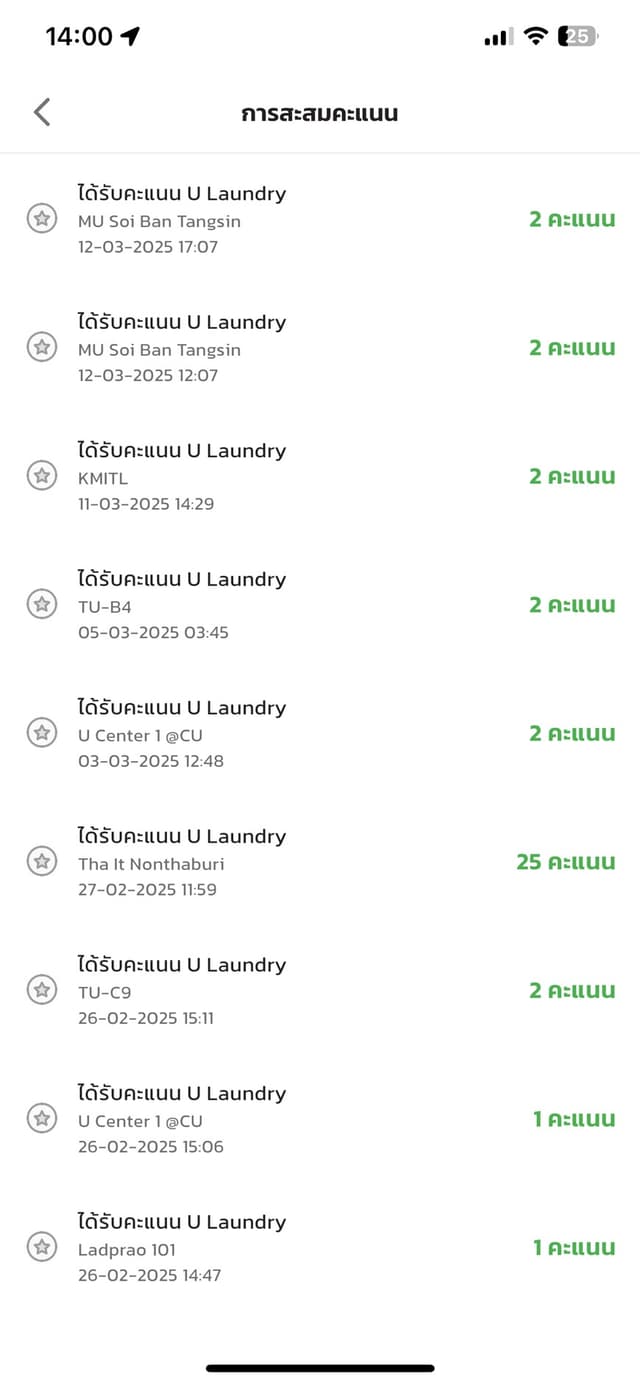Tap the star icon on the KMITL entry
This screenshot has height=1384, width=640.
click(x=41, y=475)
